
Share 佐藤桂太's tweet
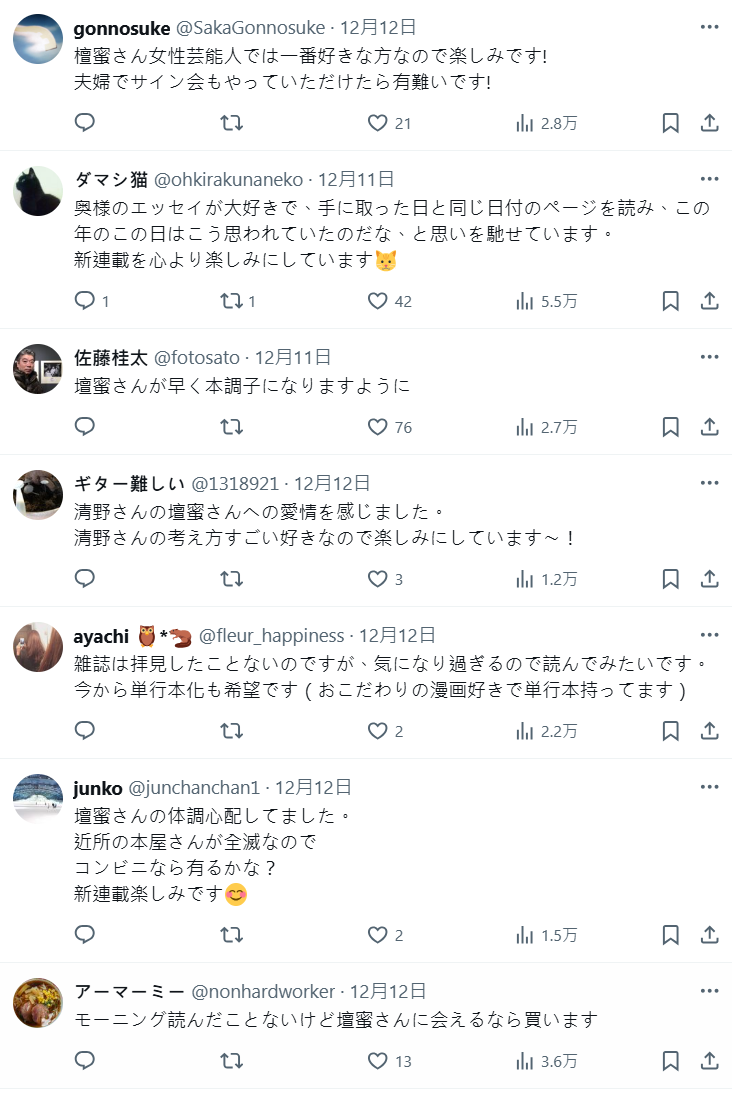(709, 427)
